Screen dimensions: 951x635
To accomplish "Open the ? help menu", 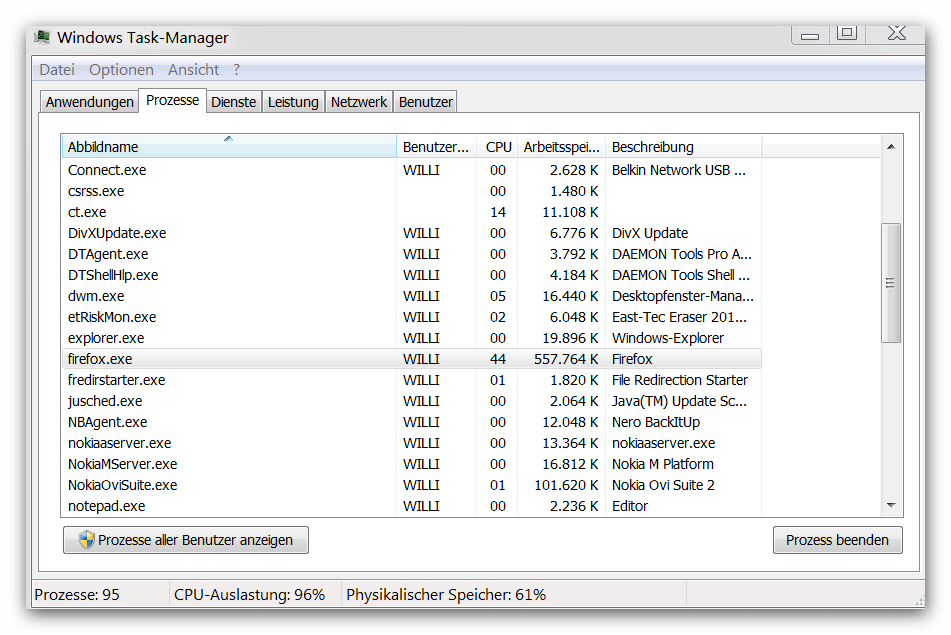I will [x=237, y=70].
